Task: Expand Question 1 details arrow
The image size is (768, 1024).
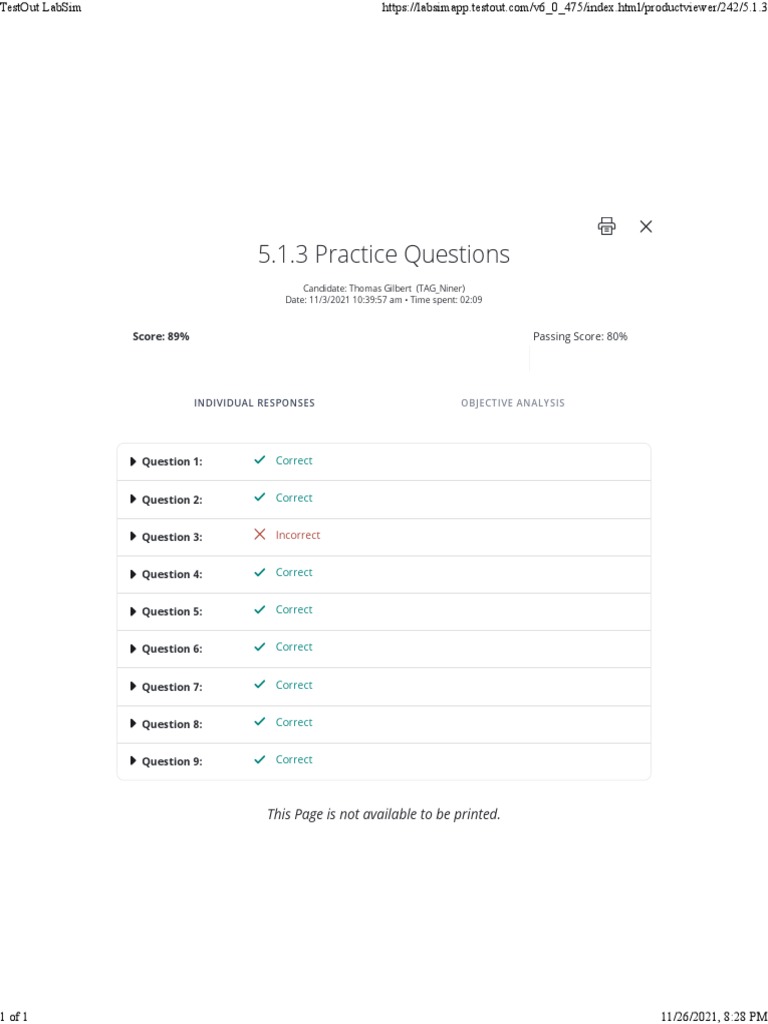Action: point(133,461)
